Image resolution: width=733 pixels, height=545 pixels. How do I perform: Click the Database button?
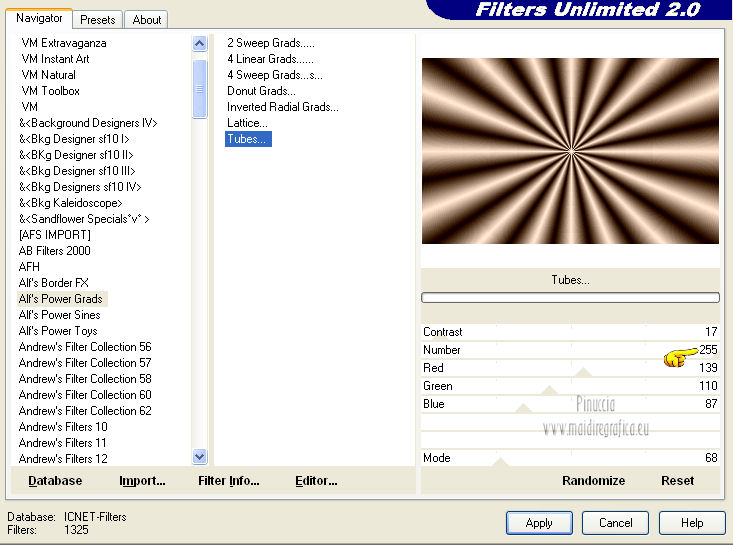click(x=55, y=481)
